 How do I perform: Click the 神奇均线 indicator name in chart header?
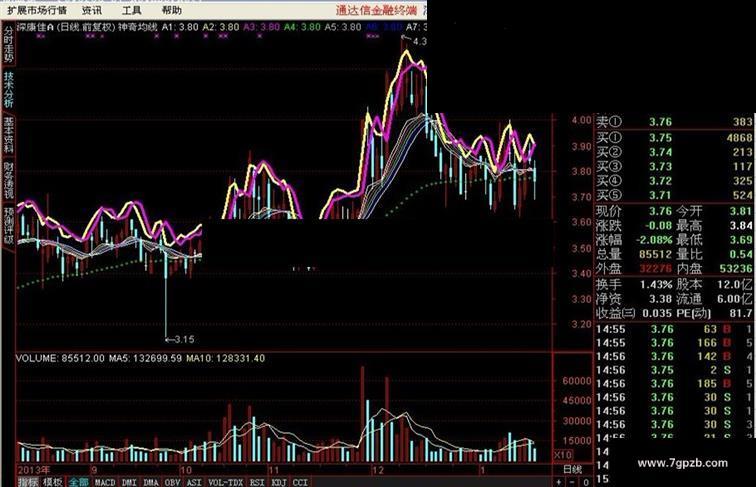[138, 27]
